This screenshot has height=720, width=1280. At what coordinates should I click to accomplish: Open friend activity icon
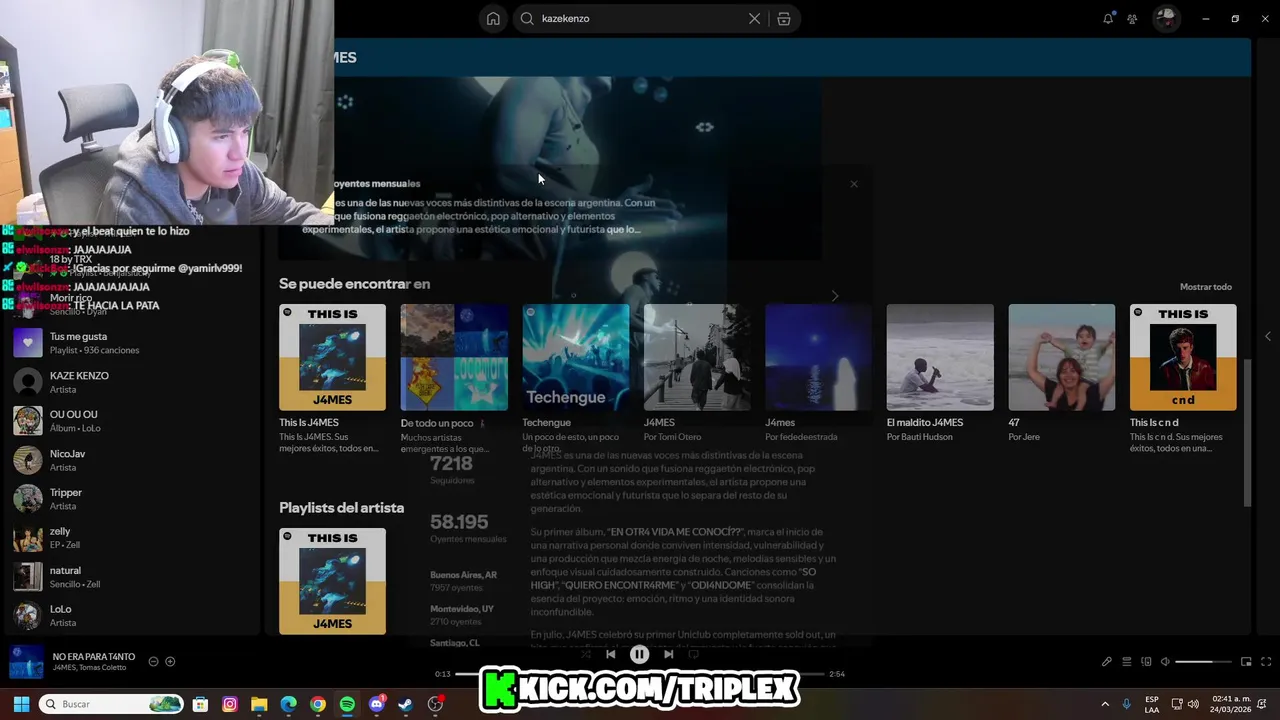pos(1132,18)
